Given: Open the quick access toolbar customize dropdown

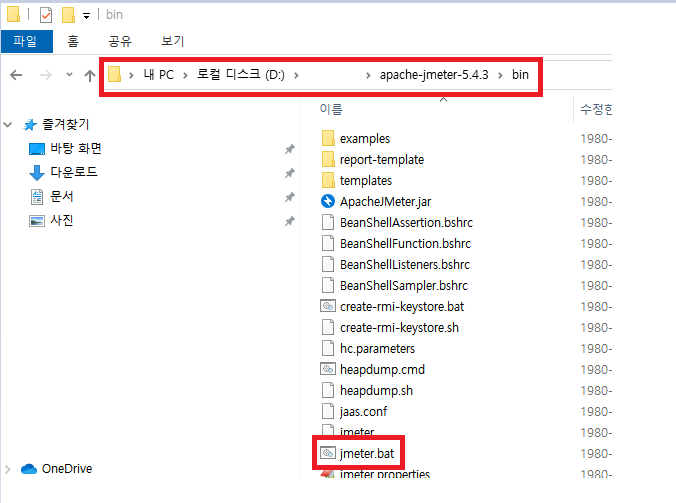Looking at the screenshot, I should point(86,16).
